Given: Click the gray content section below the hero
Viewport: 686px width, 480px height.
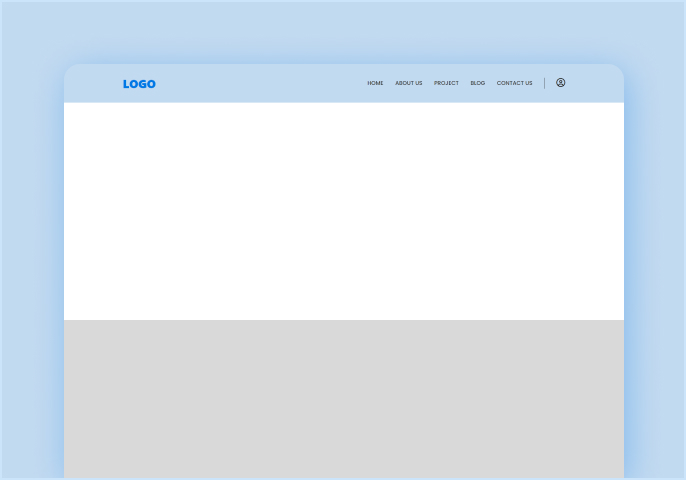Looking at the screenshot, I should click(343, 398).
